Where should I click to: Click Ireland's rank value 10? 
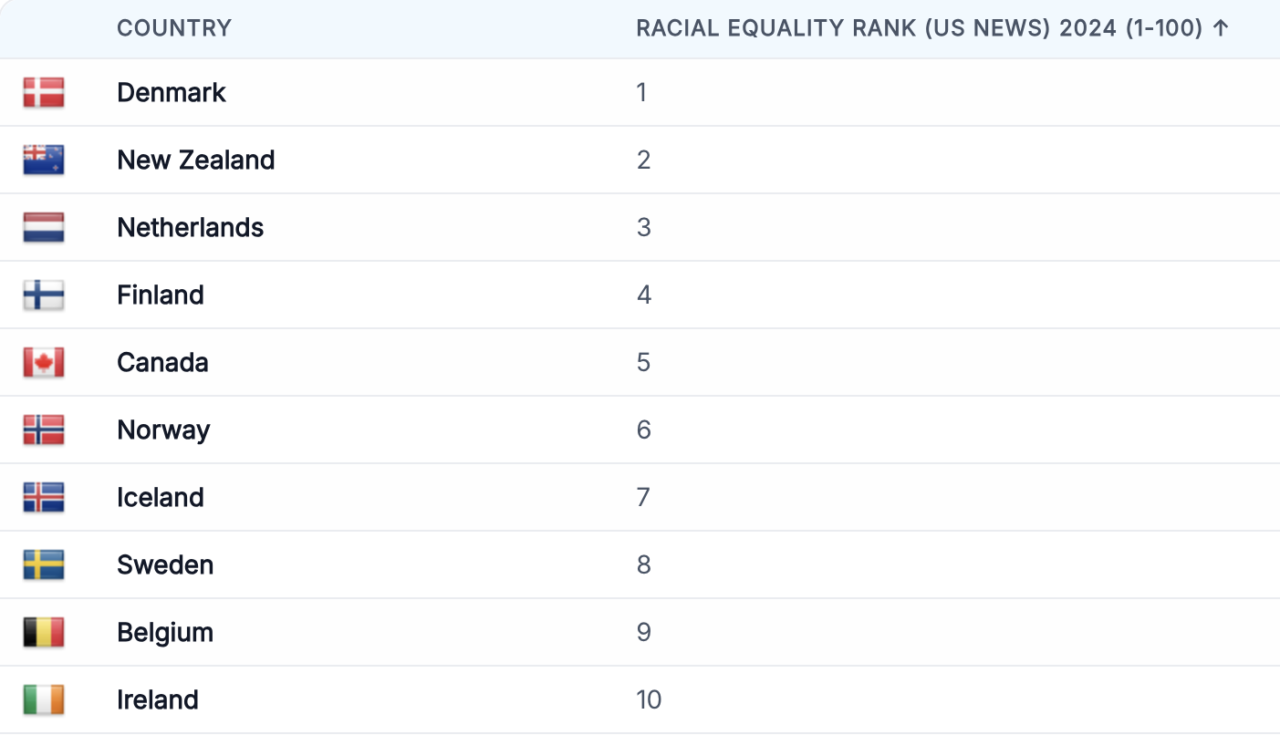coord(649,700)
